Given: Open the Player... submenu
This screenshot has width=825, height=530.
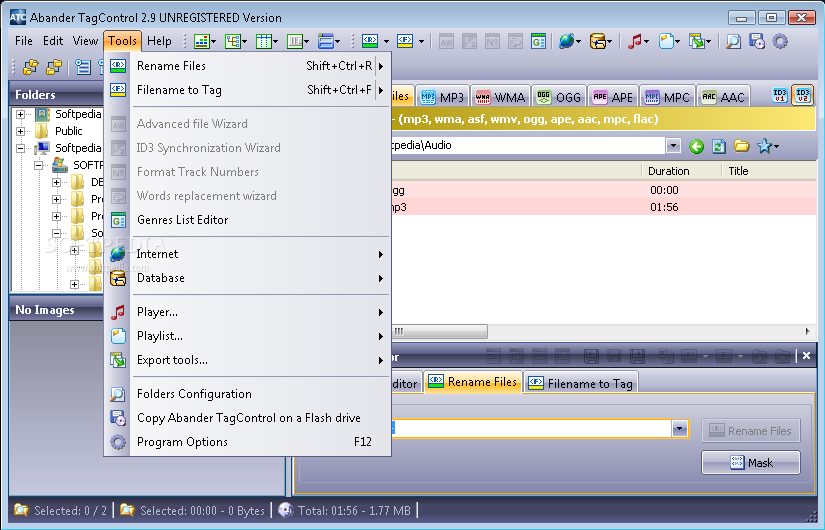Looking at the screenshot, I should [x=248, y=312].
